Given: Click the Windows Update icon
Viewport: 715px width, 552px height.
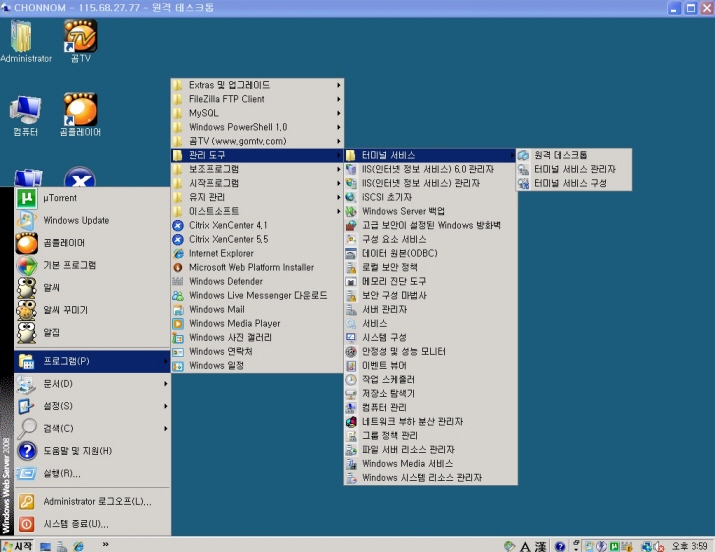Looking at the screenshot, I should 27,221.
